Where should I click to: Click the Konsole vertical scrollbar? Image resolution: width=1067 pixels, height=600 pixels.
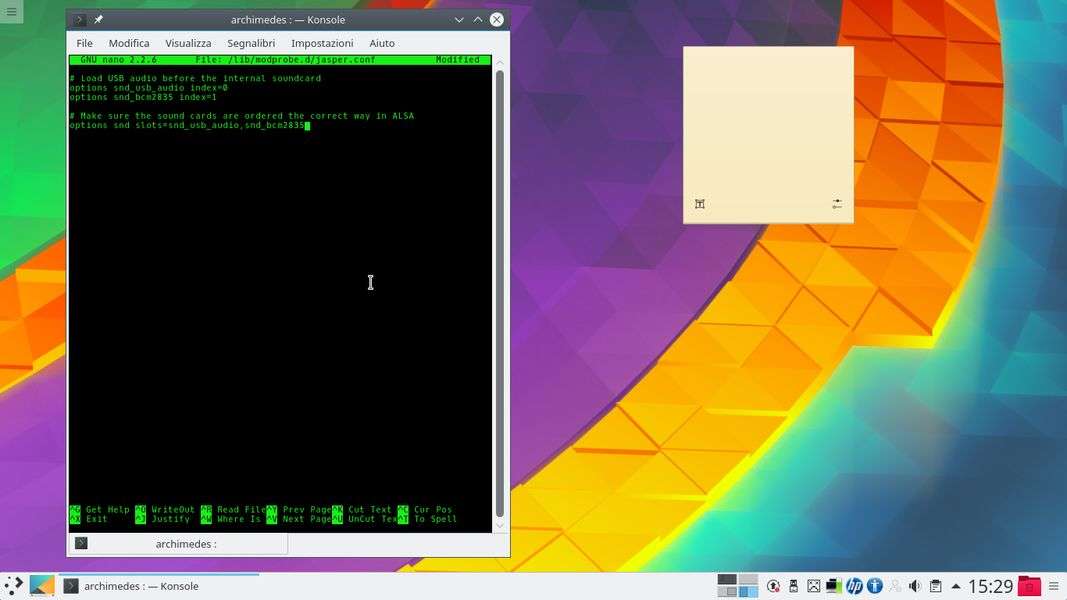click(x=500, y=290)
